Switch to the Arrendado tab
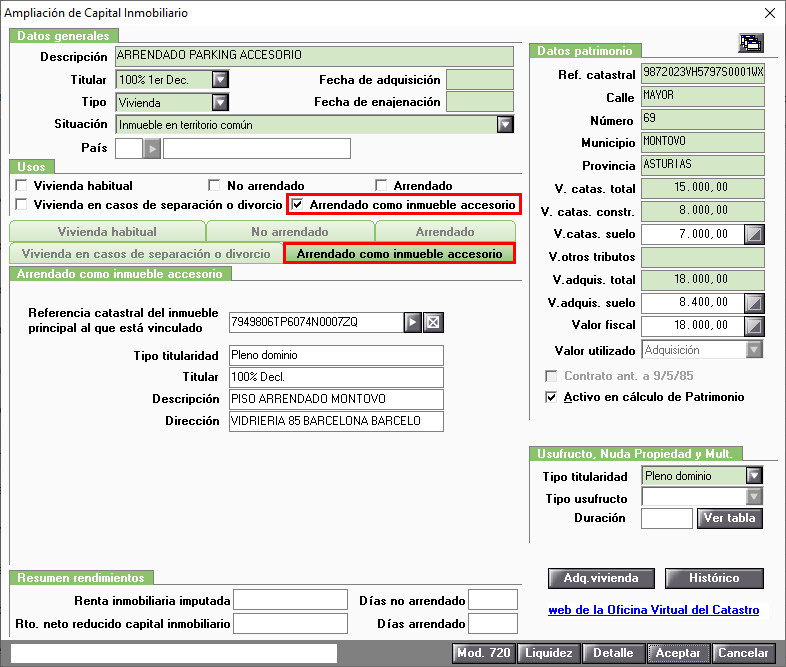Screen dimensions: 786x667 pyautogui.click(x=445, y=232)
